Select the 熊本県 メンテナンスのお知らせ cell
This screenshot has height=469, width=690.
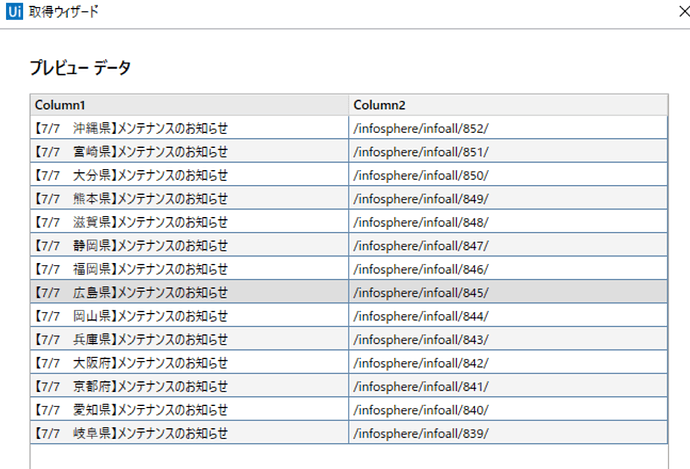pos(190,198)
